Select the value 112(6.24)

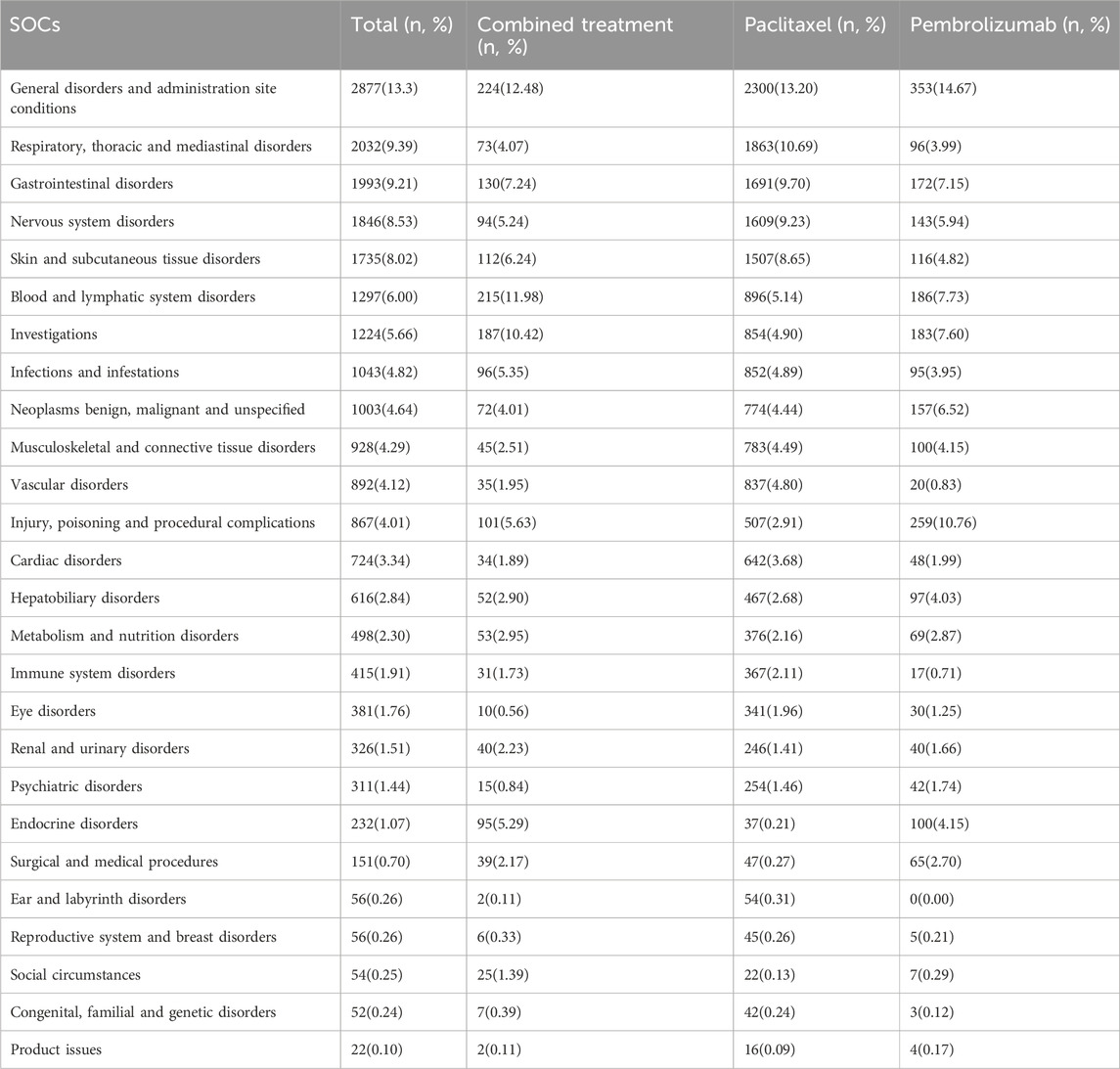click(507, 258)
